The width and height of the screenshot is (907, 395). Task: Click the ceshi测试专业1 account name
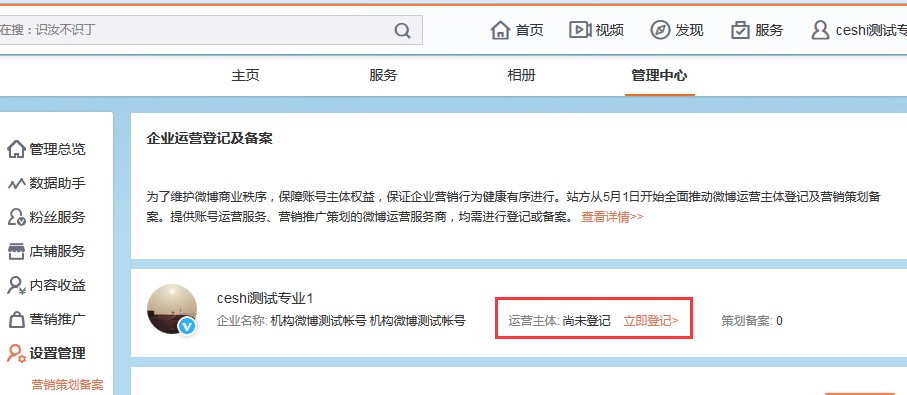click(265, 298)
